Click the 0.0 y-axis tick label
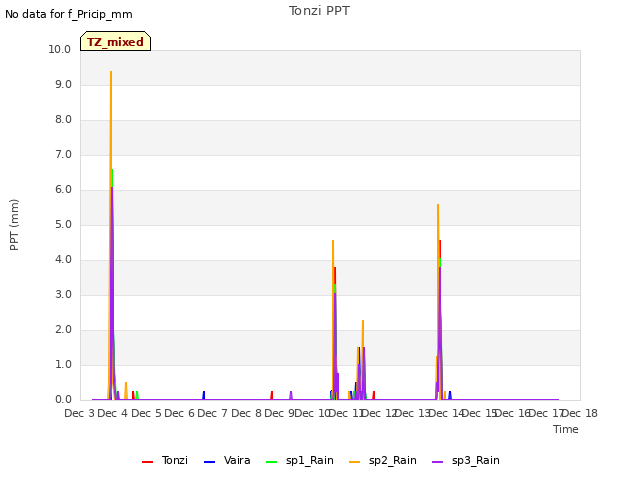Viewport: 640px width, 480px height. (63, 400)
